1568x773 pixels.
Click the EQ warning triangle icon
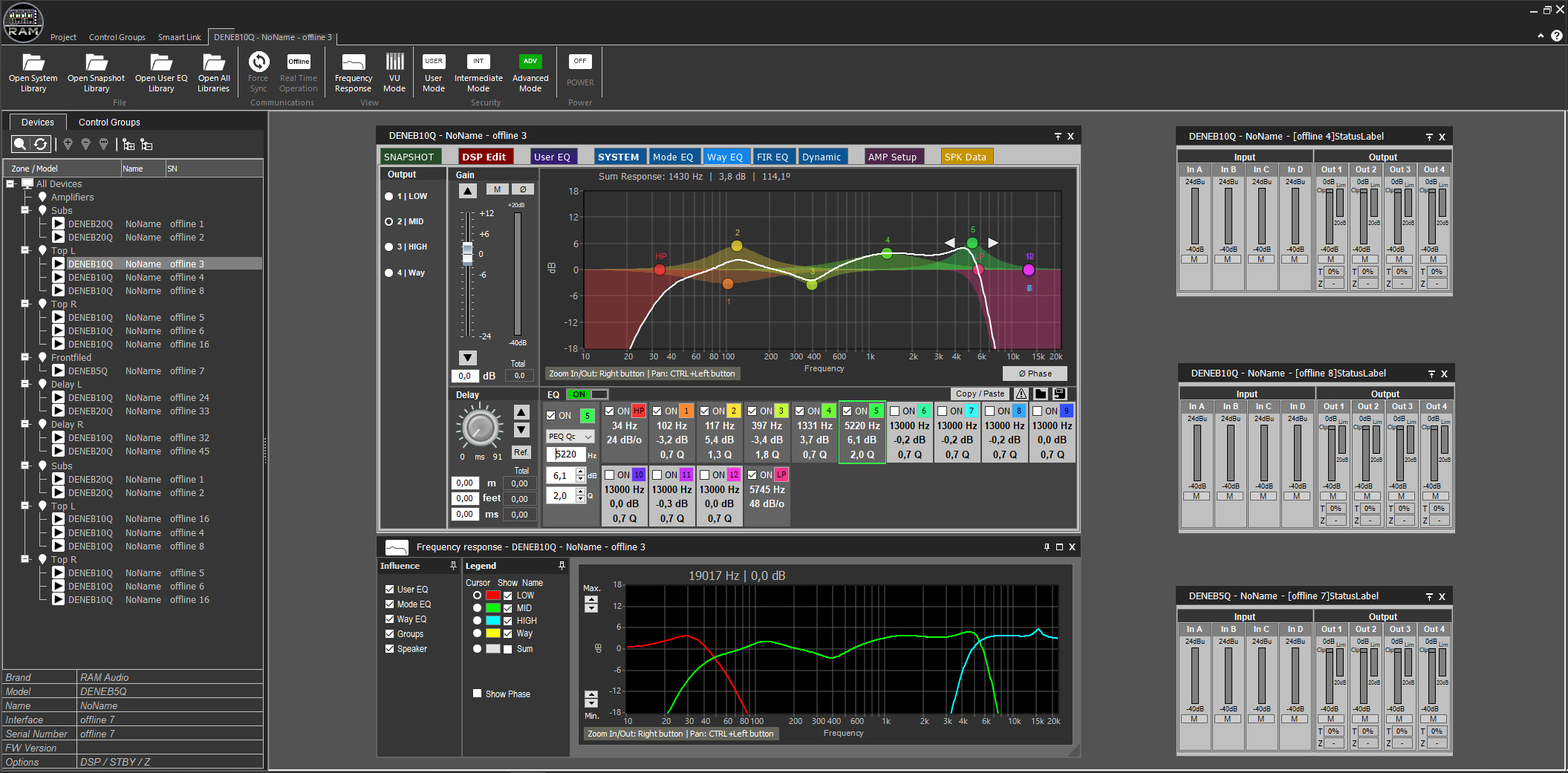pyautogui.click(x=1021, y=394)
